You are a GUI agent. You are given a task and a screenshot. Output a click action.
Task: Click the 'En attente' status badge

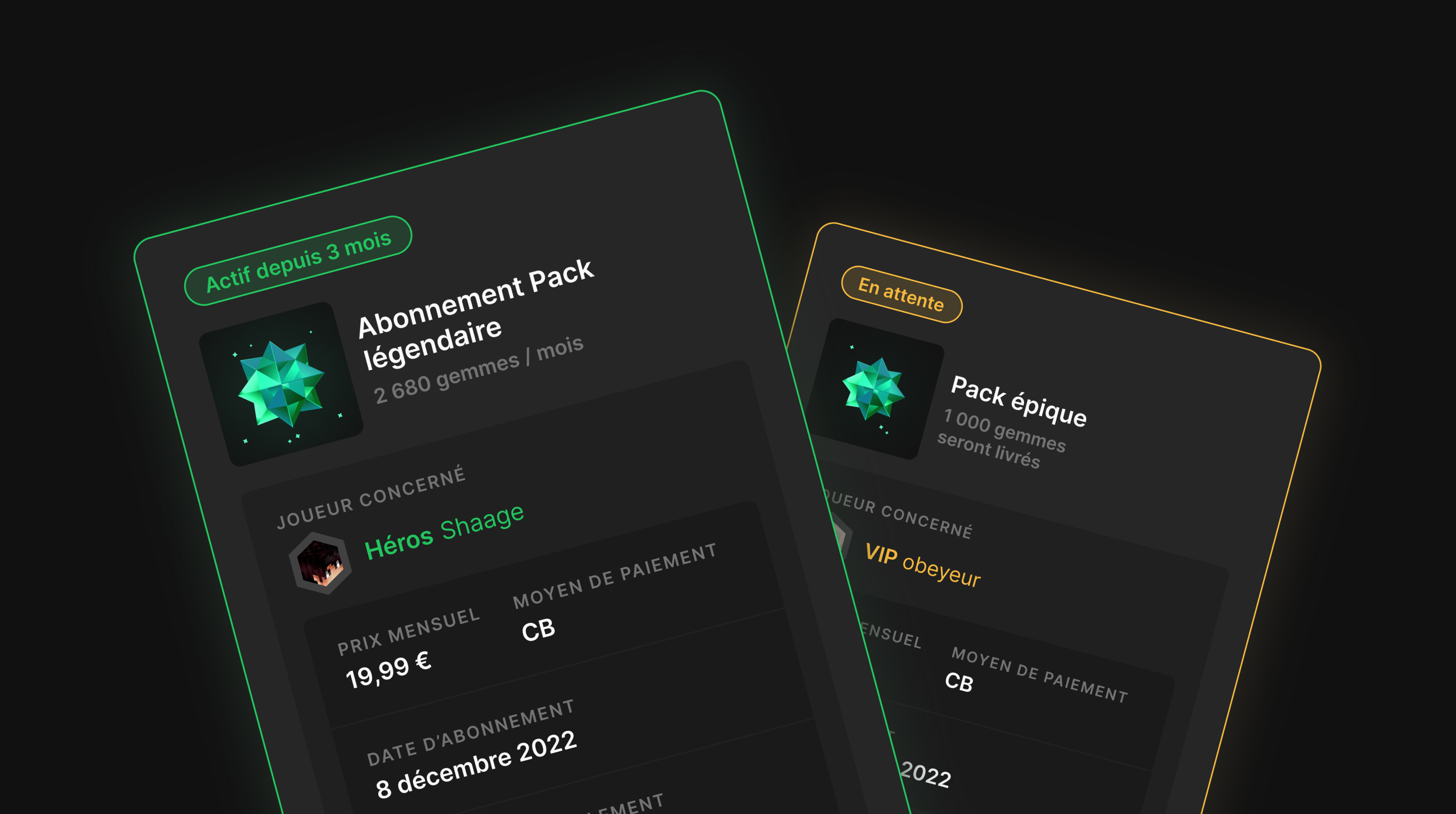pos(901,295)
